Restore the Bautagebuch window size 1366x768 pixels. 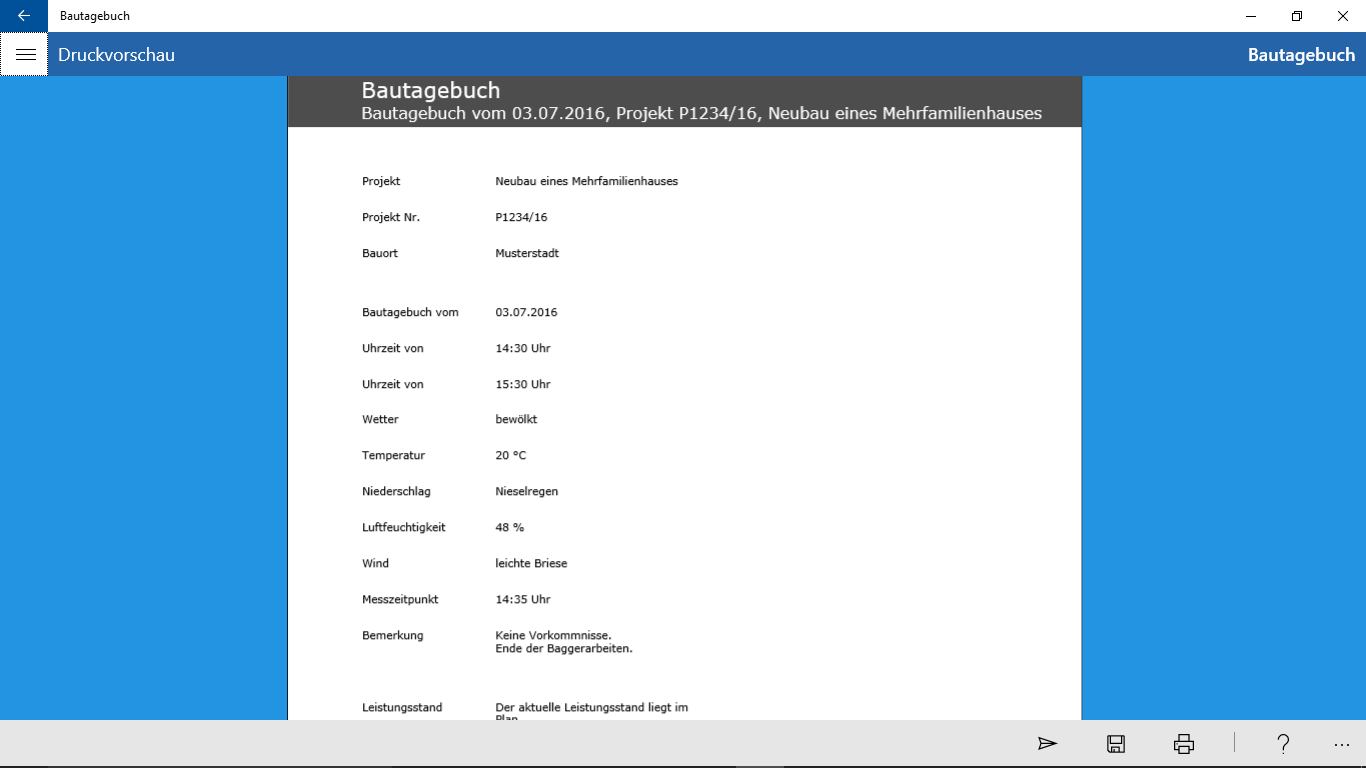click(1295, 16)
